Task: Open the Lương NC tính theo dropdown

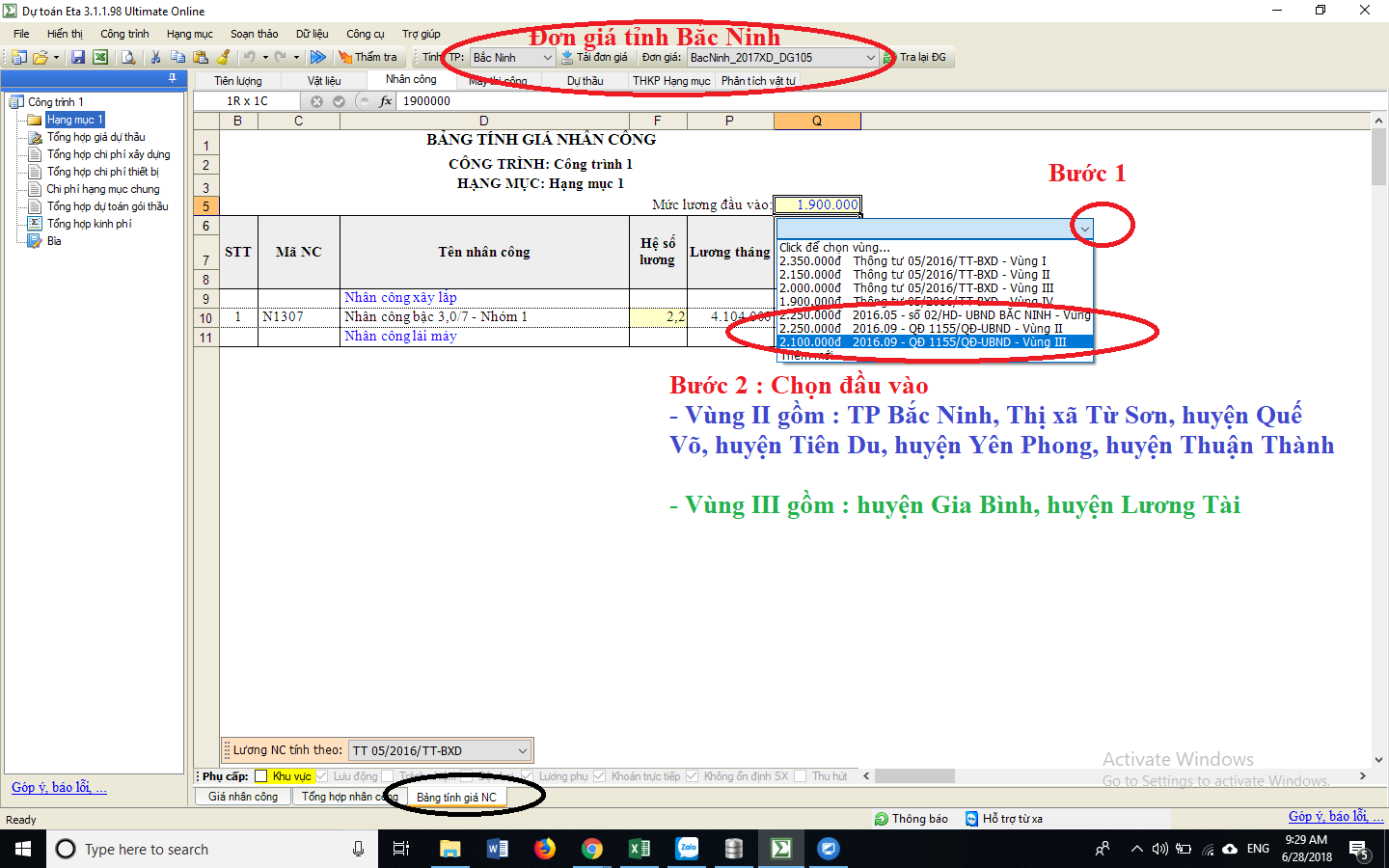Action: 522,750
